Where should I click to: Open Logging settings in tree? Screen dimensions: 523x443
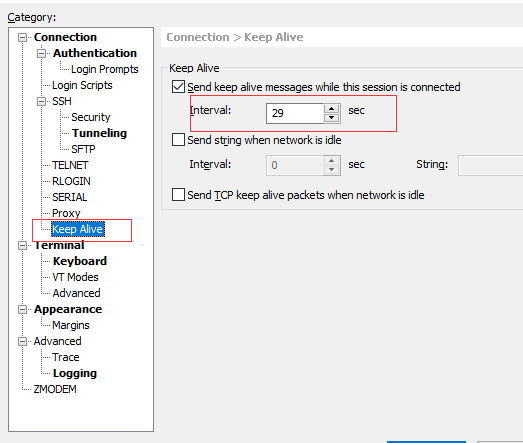tap(75, 373)
